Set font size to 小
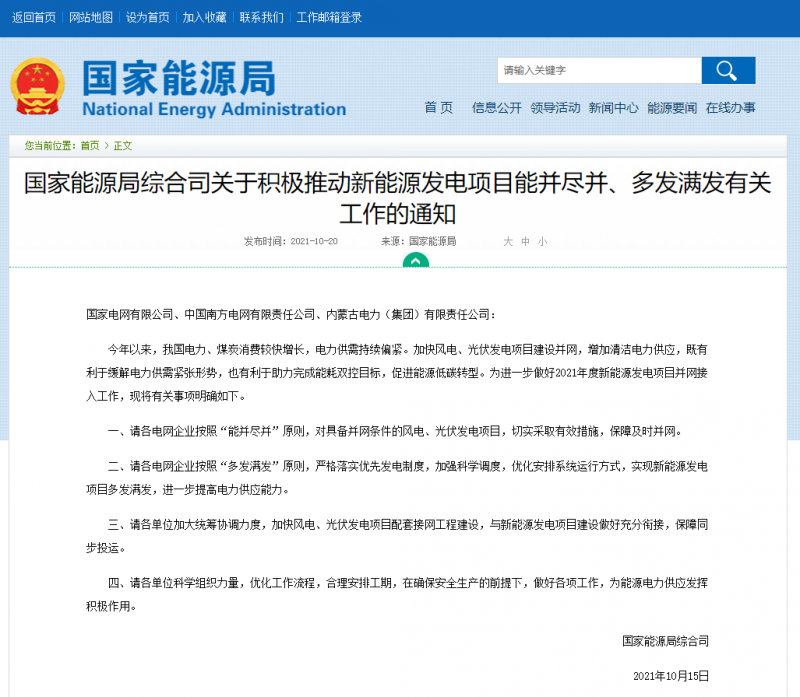 (542, 242)
